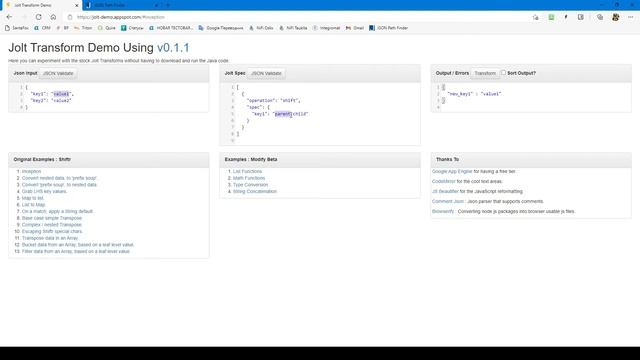Viewport: 640px width, 360px height.
Task: Open Convert nested data to 'prefix soup' example
Action: click(59, 178)
